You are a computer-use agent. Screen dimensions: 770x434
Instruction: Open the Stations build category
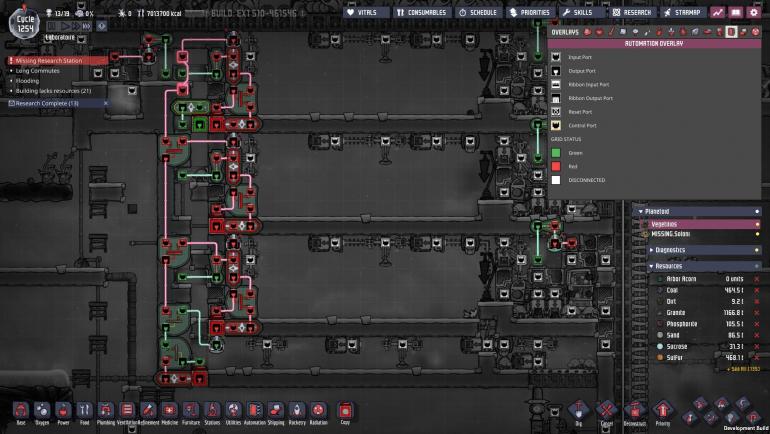[212, 412]
